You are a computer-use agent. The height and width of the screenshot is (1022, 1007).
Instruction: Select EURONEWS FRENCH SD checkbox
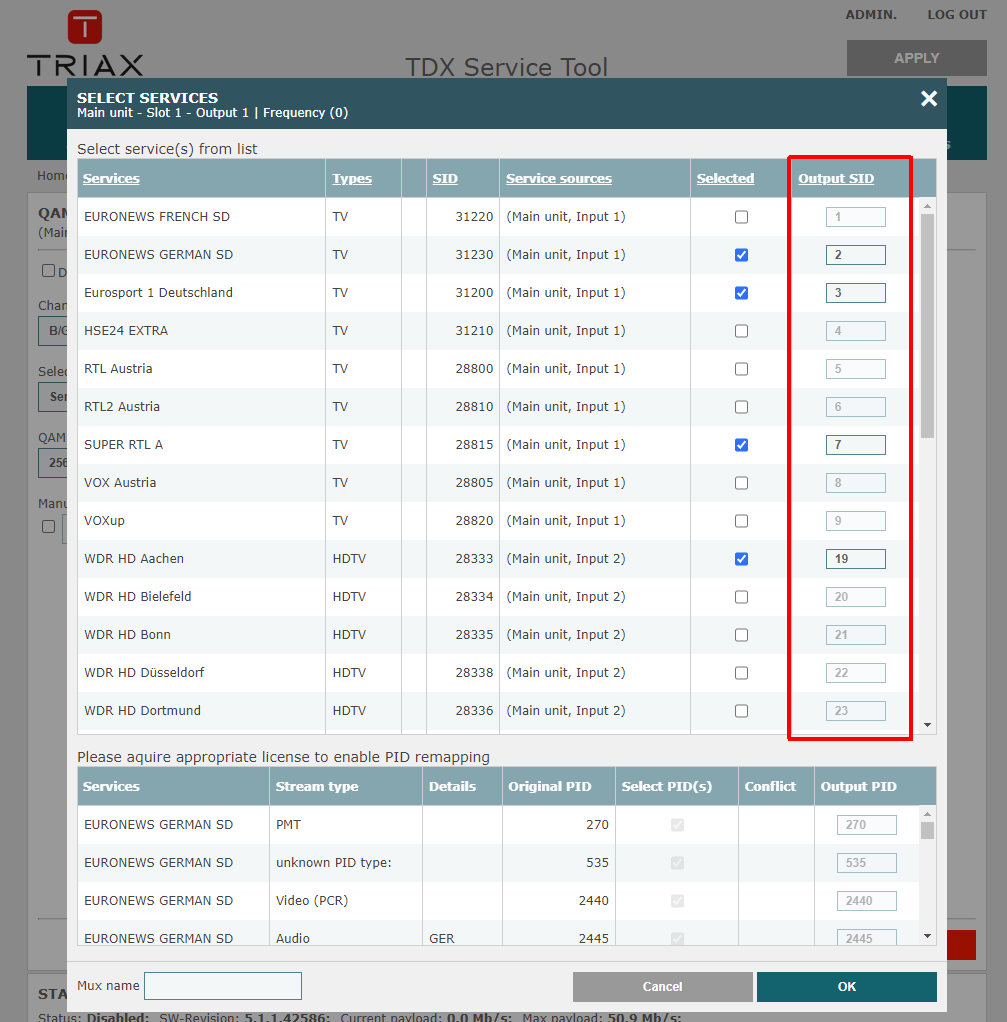(741, 217)
